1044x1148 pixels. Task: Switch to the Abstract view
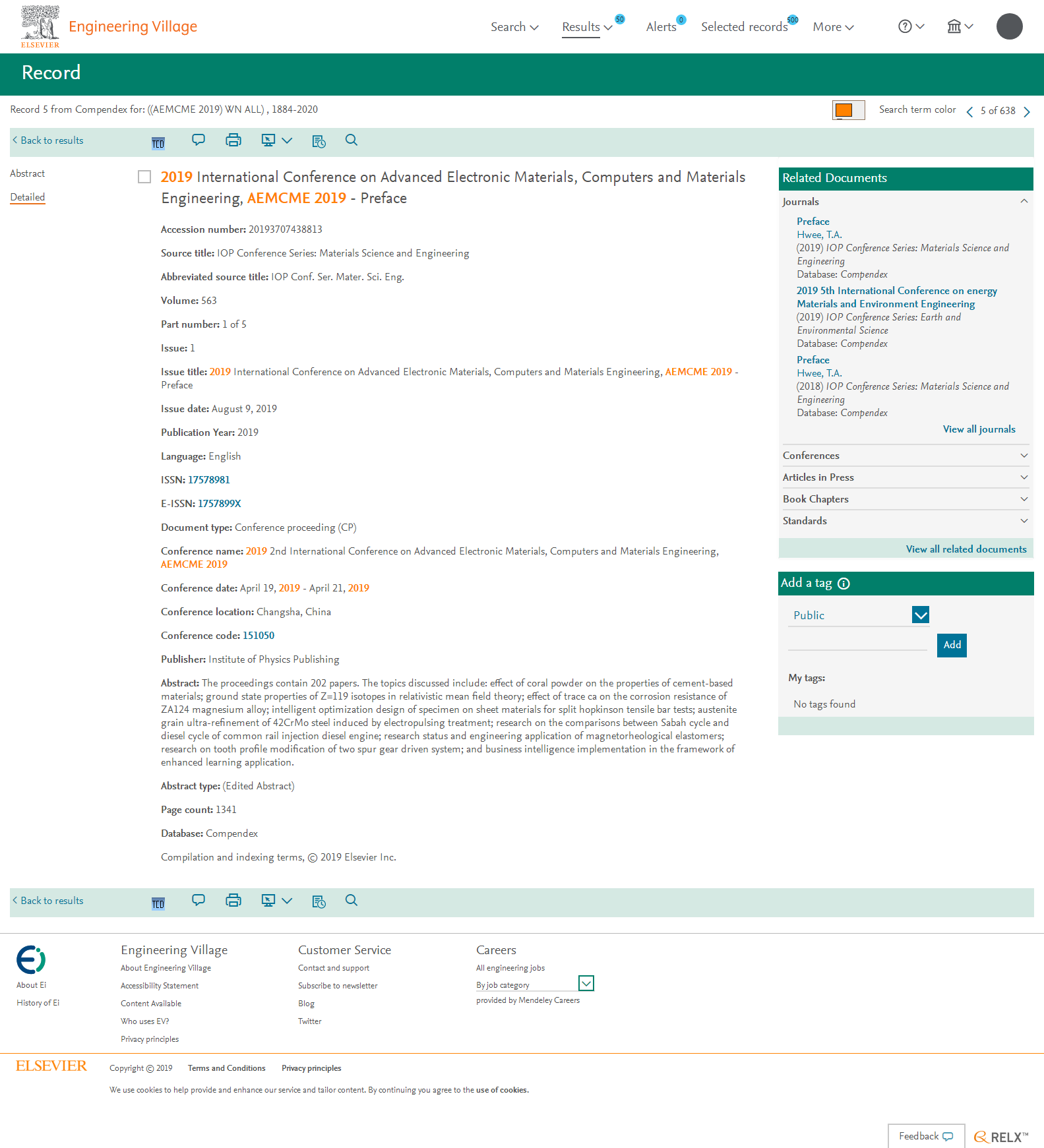(28, 173)
